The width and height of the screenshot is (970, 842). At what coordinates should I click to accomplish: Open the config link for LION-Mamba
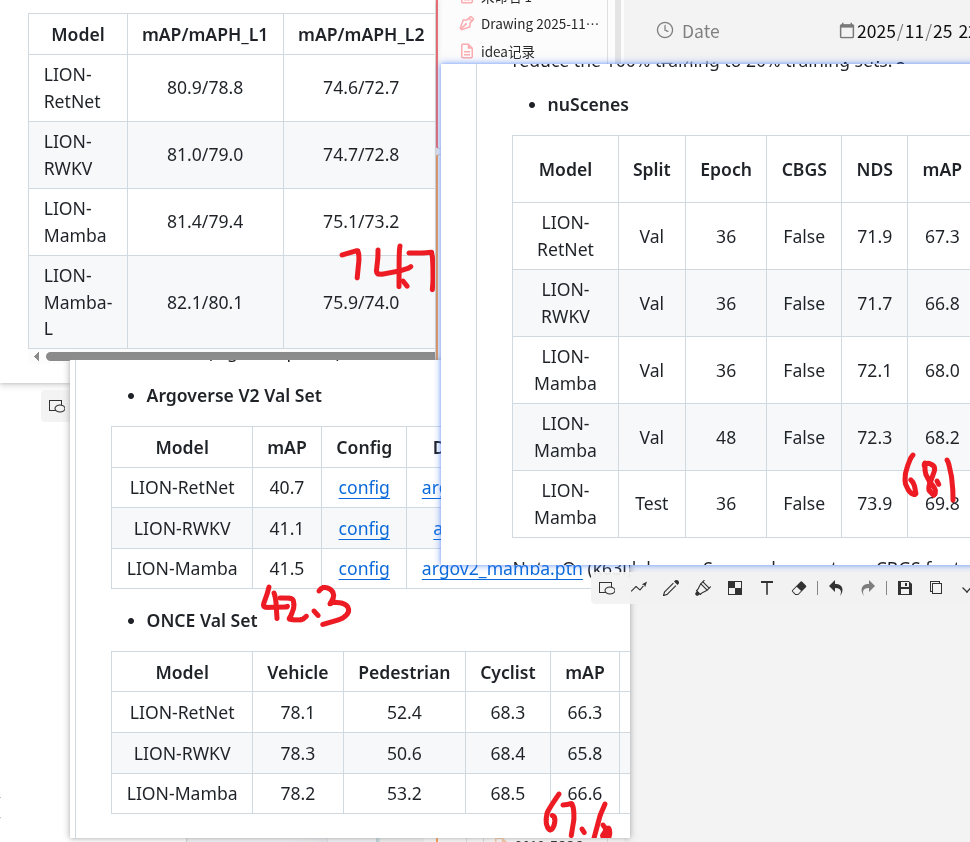[364, 569]
